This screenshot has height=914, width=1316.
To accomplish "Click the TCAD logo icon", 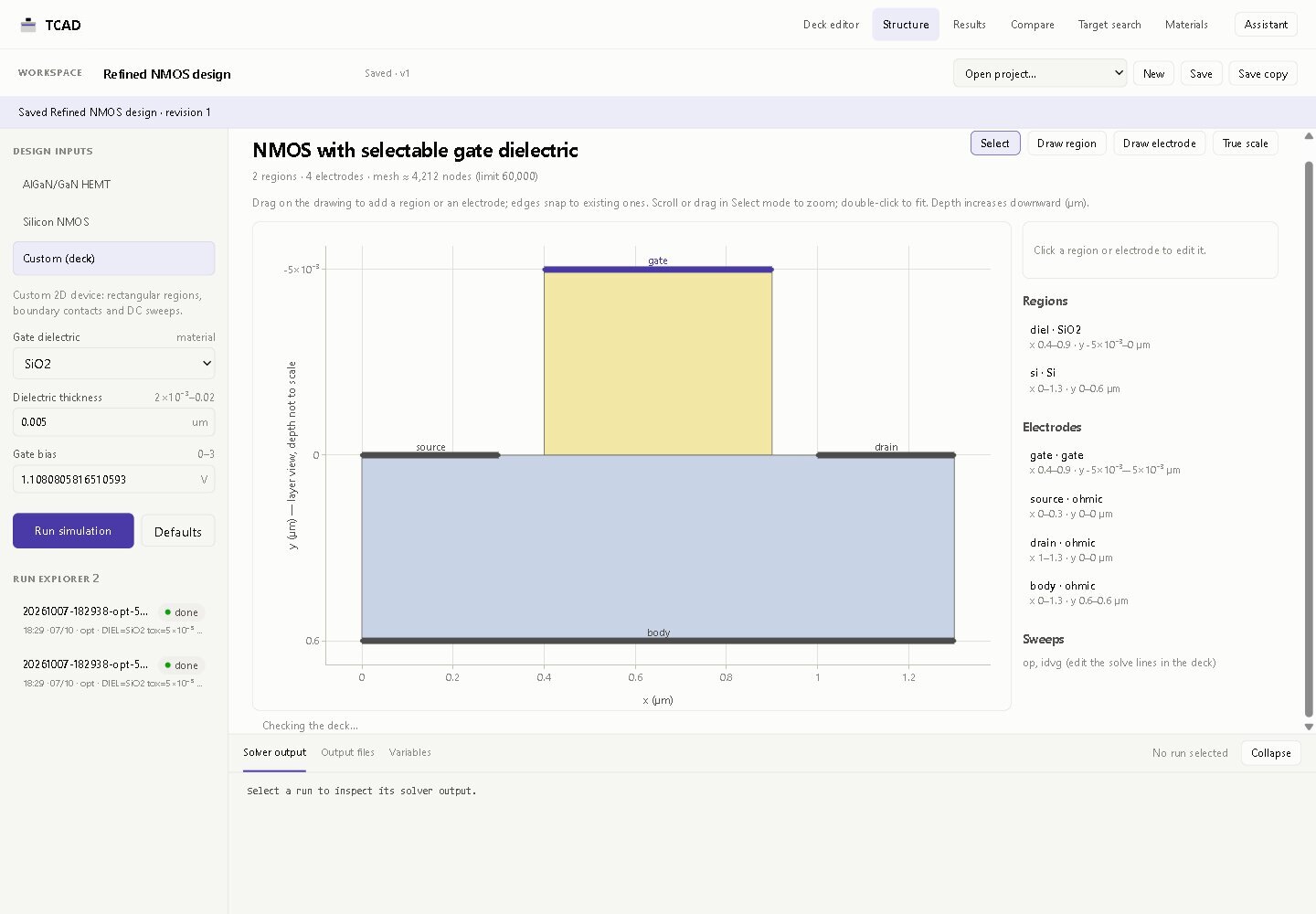I will pos(28,25).
